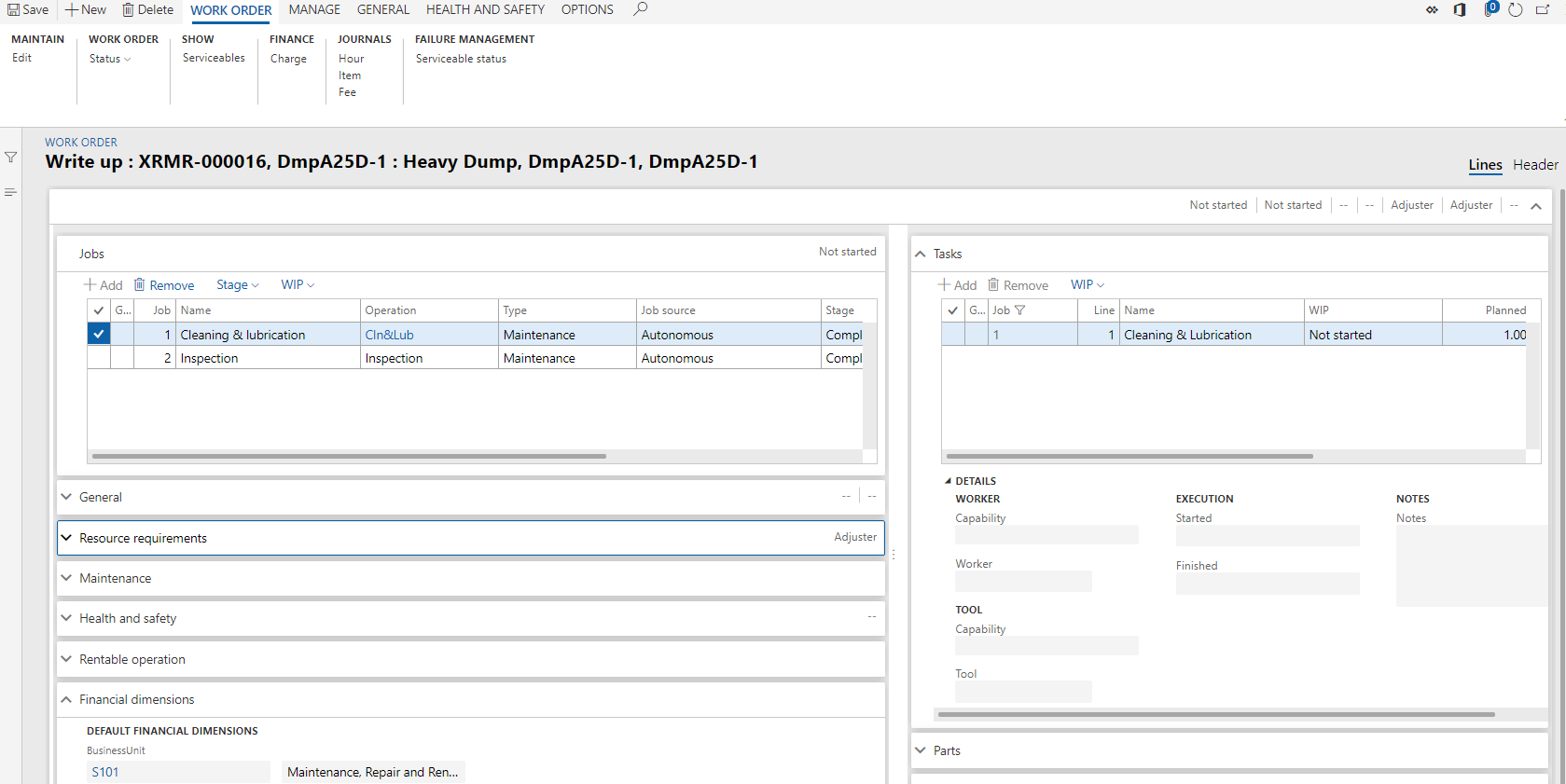The image size is (1566, 784).
Task: Click the Worker Capability field
Action: click(1046, 535)
